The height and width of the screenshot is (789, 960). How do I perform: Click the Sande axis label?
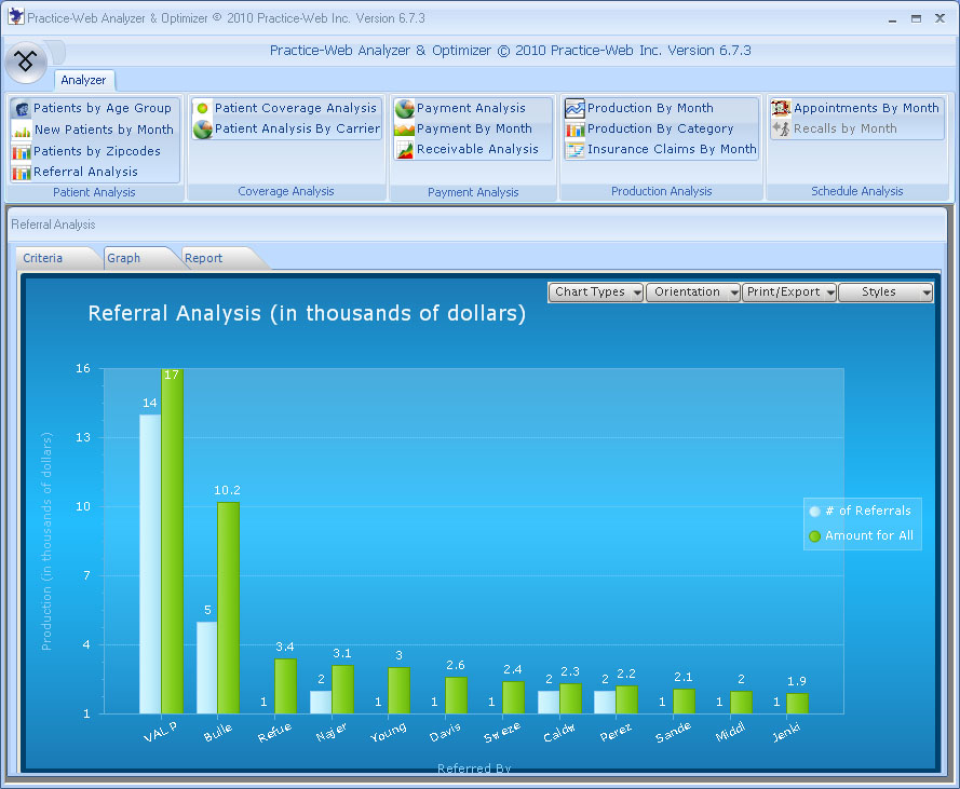pos(673,731)
